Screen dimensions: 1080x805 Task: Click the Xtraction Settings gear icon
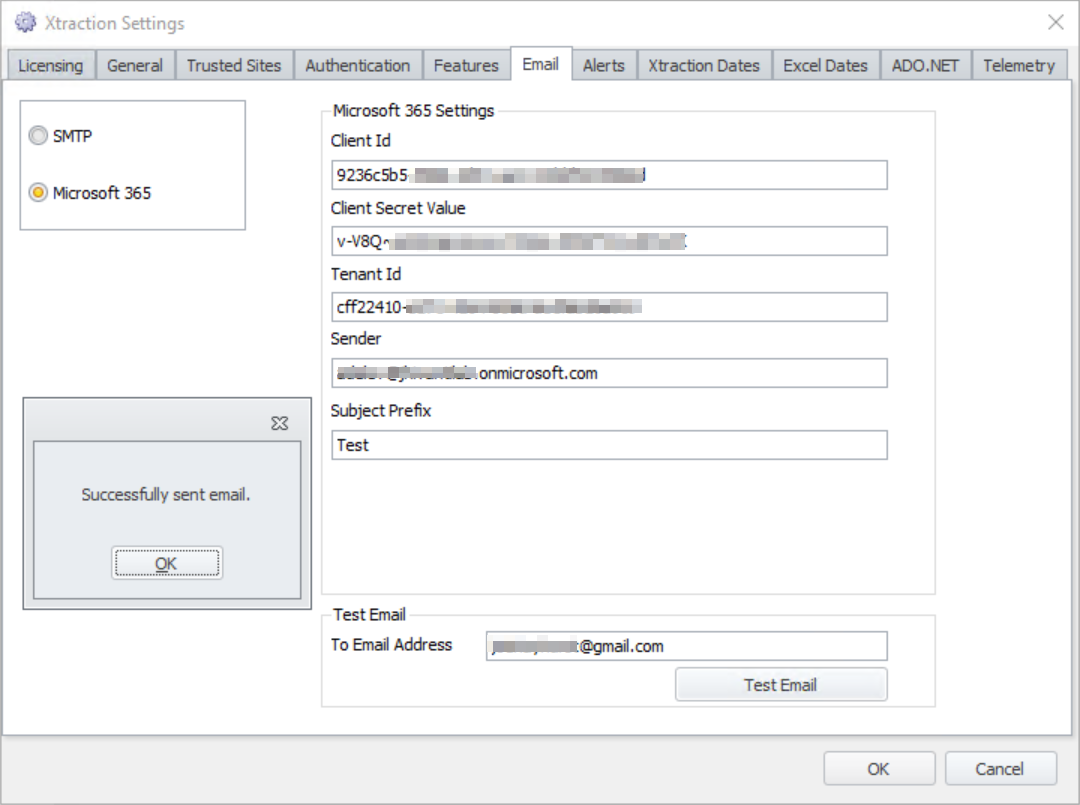(x=22, y=22)
